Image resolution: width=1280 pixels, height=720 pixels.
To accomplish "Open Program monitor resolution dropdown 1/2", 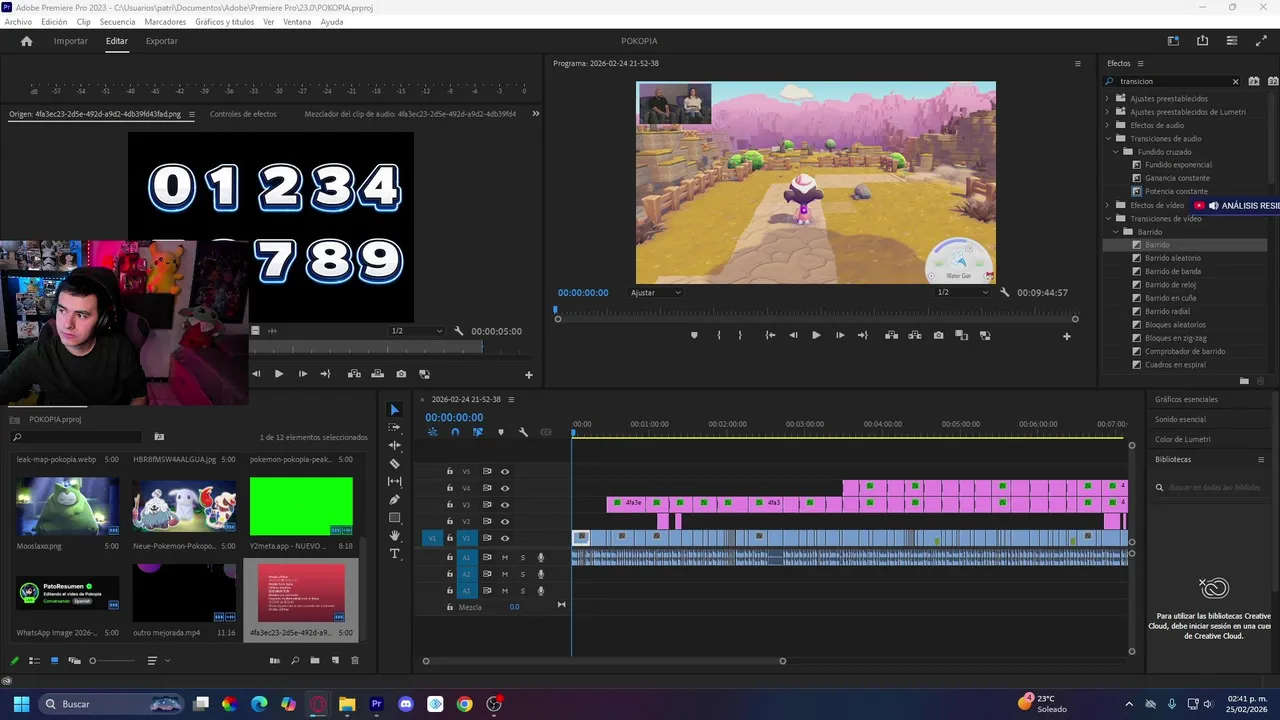I will [x=961, y=292].
